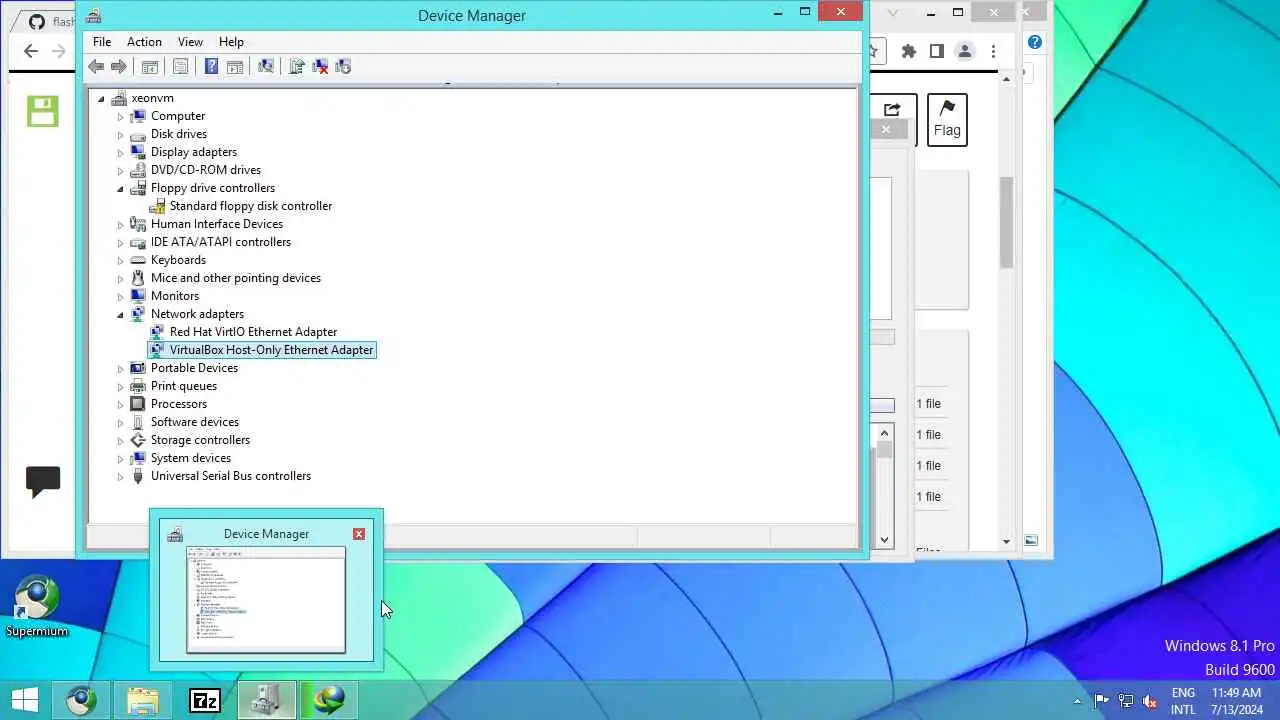This screenshot has height=720, width=1280.
Task: Click the black speech bubble comment icon
Action: pyautogui.click(x=43, y=482)
